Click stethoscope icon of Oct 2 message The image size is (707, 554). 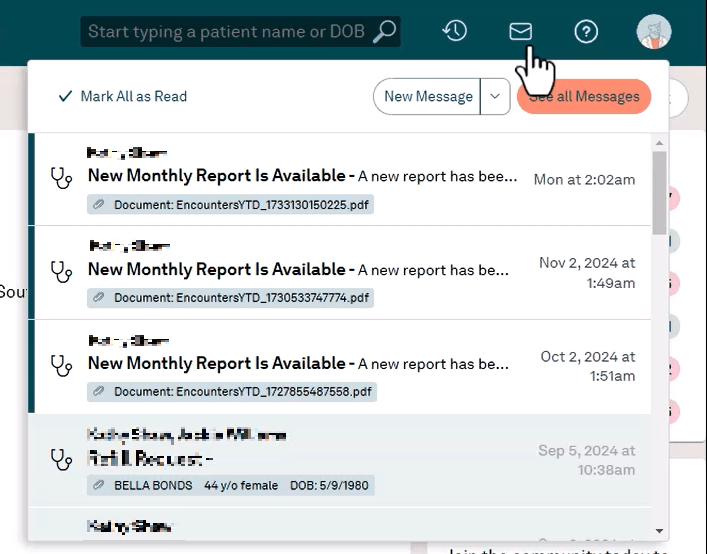coord(61,366)
